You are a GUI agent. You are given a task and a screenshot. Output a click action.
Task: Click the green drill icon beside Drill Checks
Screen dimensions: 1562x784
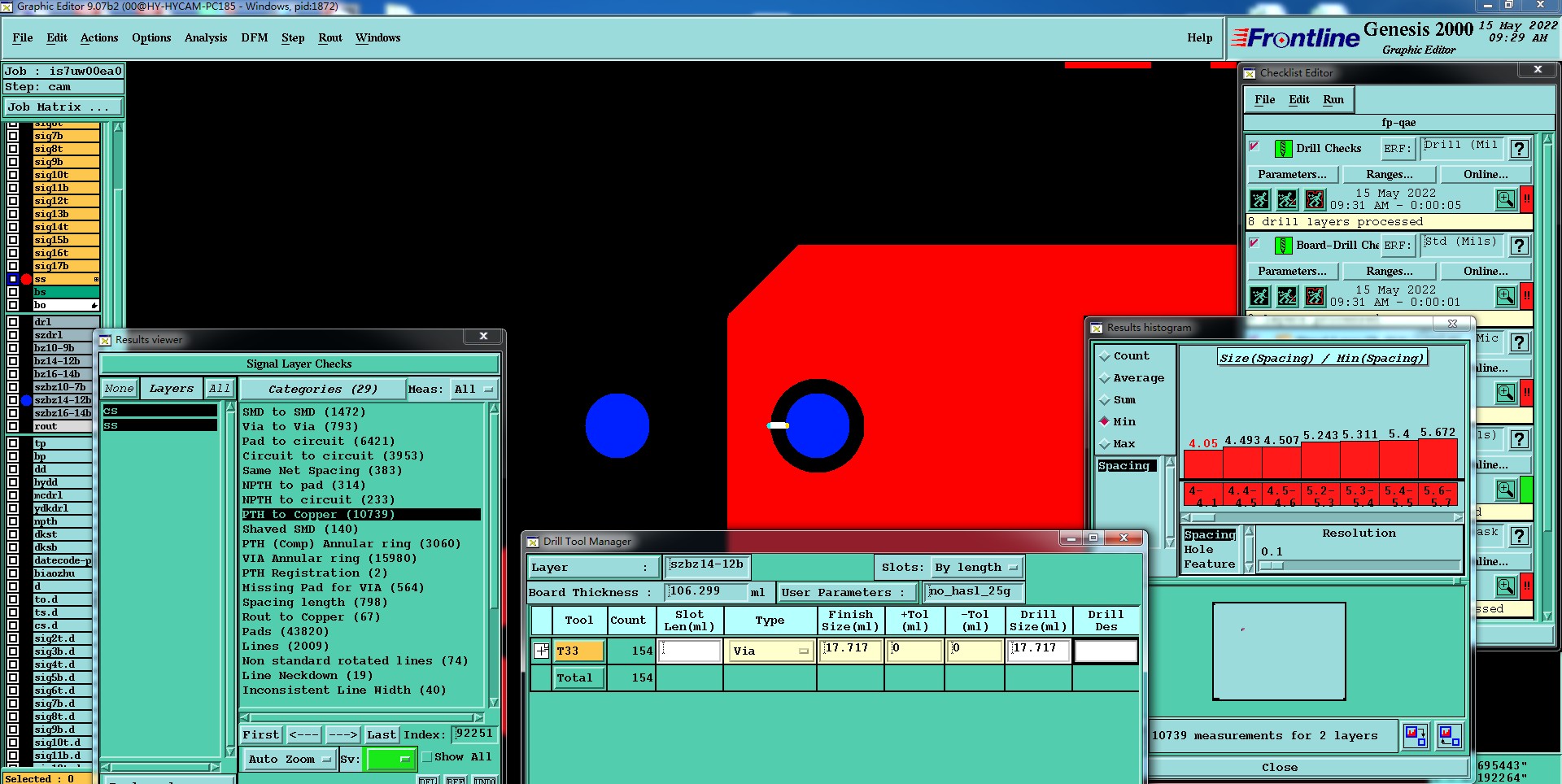(x=1283, y=149)
